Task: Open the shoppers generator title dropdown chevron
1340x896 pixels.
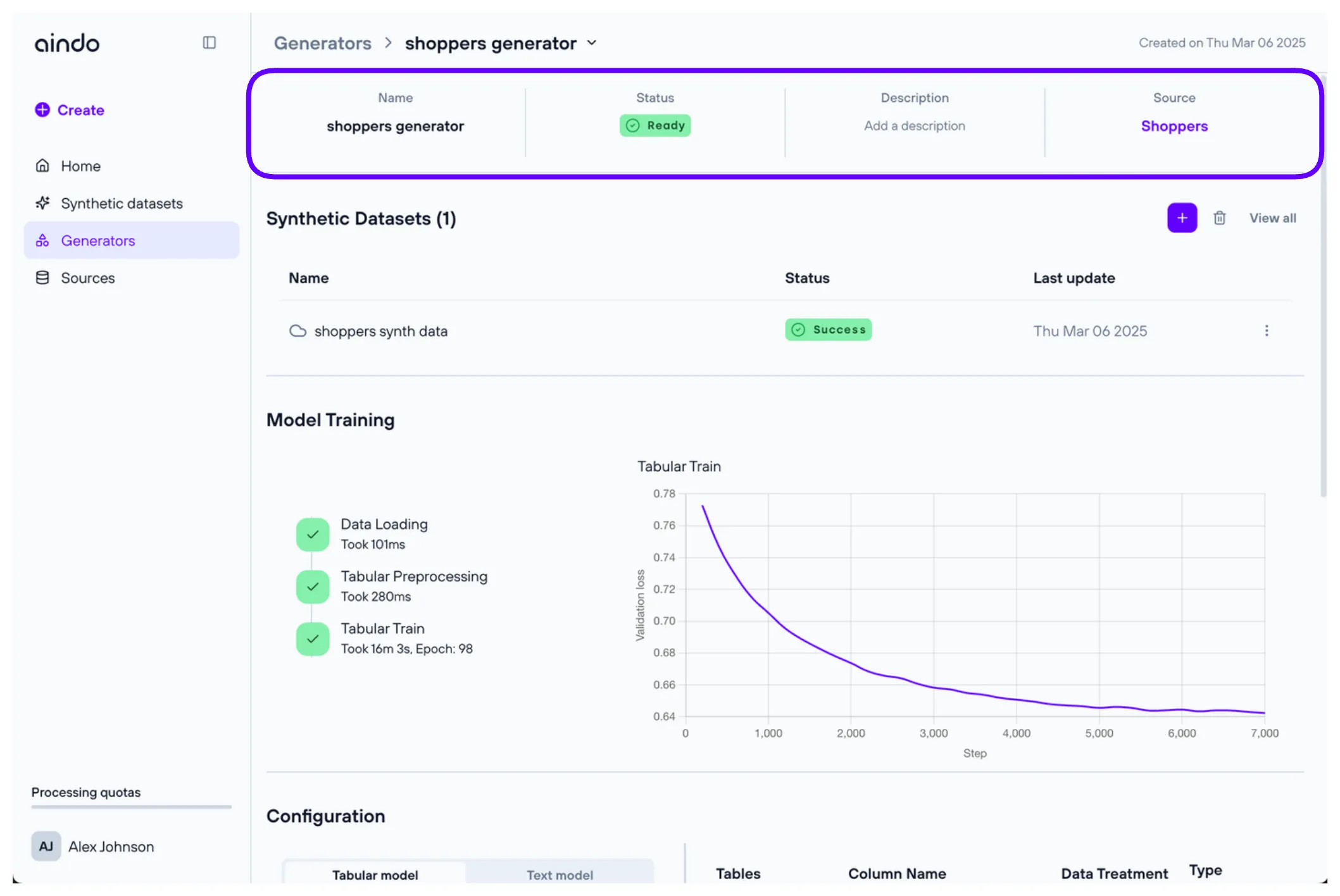Action: pyautogui.click(x=592, y=43)
